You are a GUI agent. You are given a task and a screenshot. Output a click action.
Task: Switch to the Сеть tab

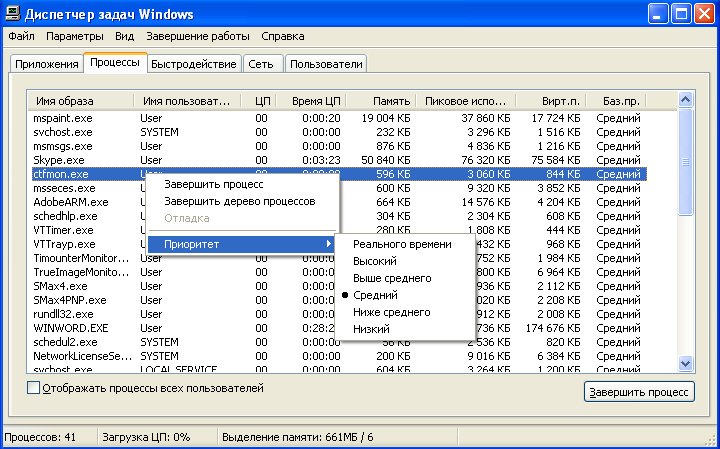pyautogui.click(x=261, y=64)
